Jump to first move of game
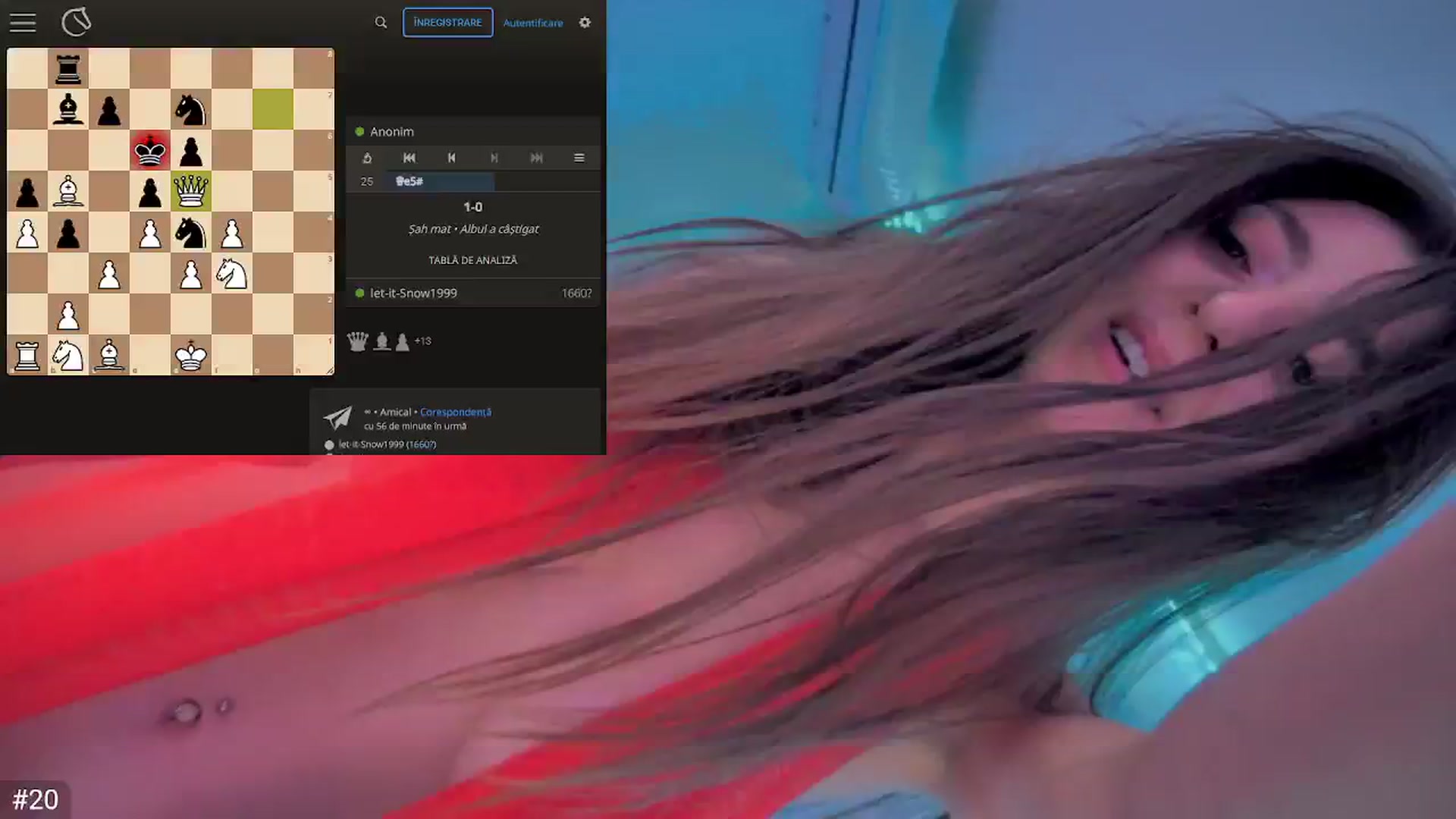This screenshot has height=819, width=1456. 409,158
